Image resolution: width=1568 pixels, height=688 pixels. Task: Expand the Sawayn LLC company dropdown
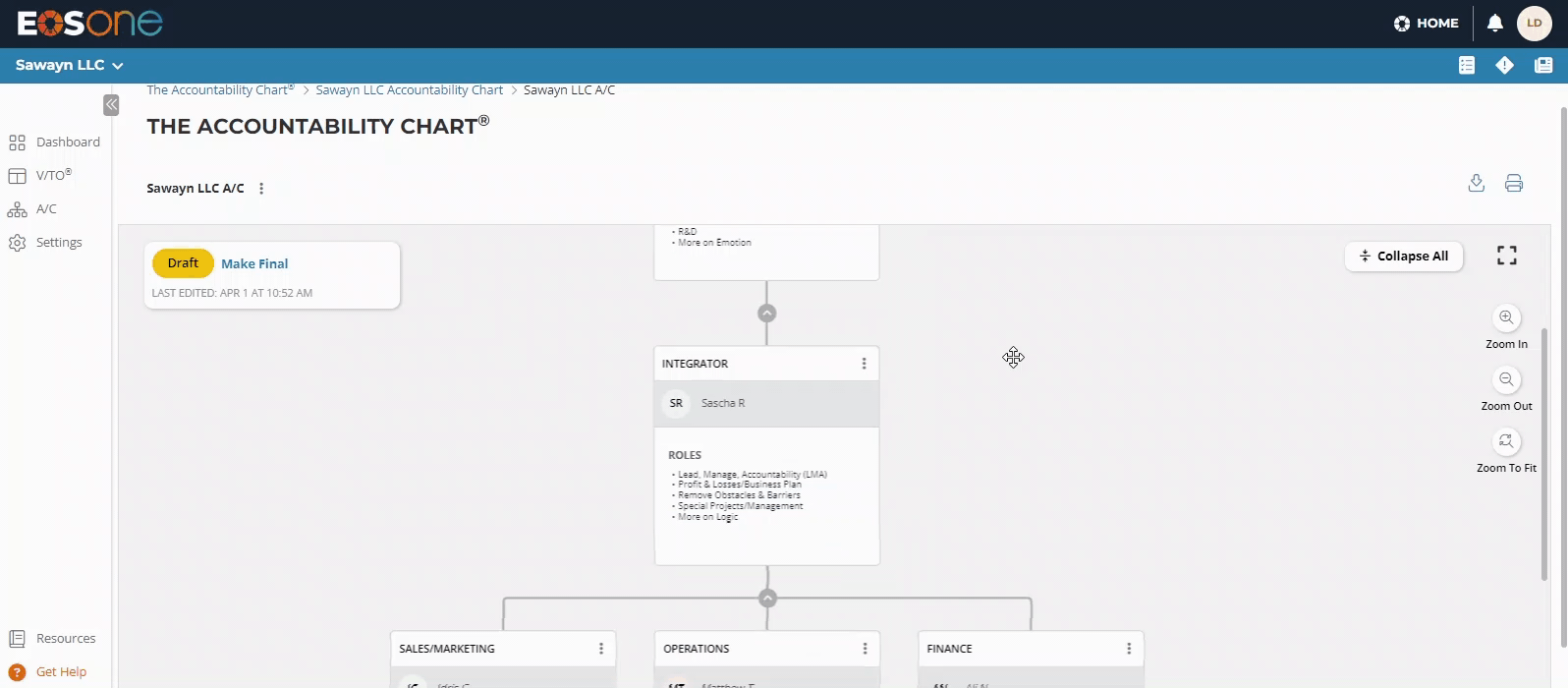(69, 65)
